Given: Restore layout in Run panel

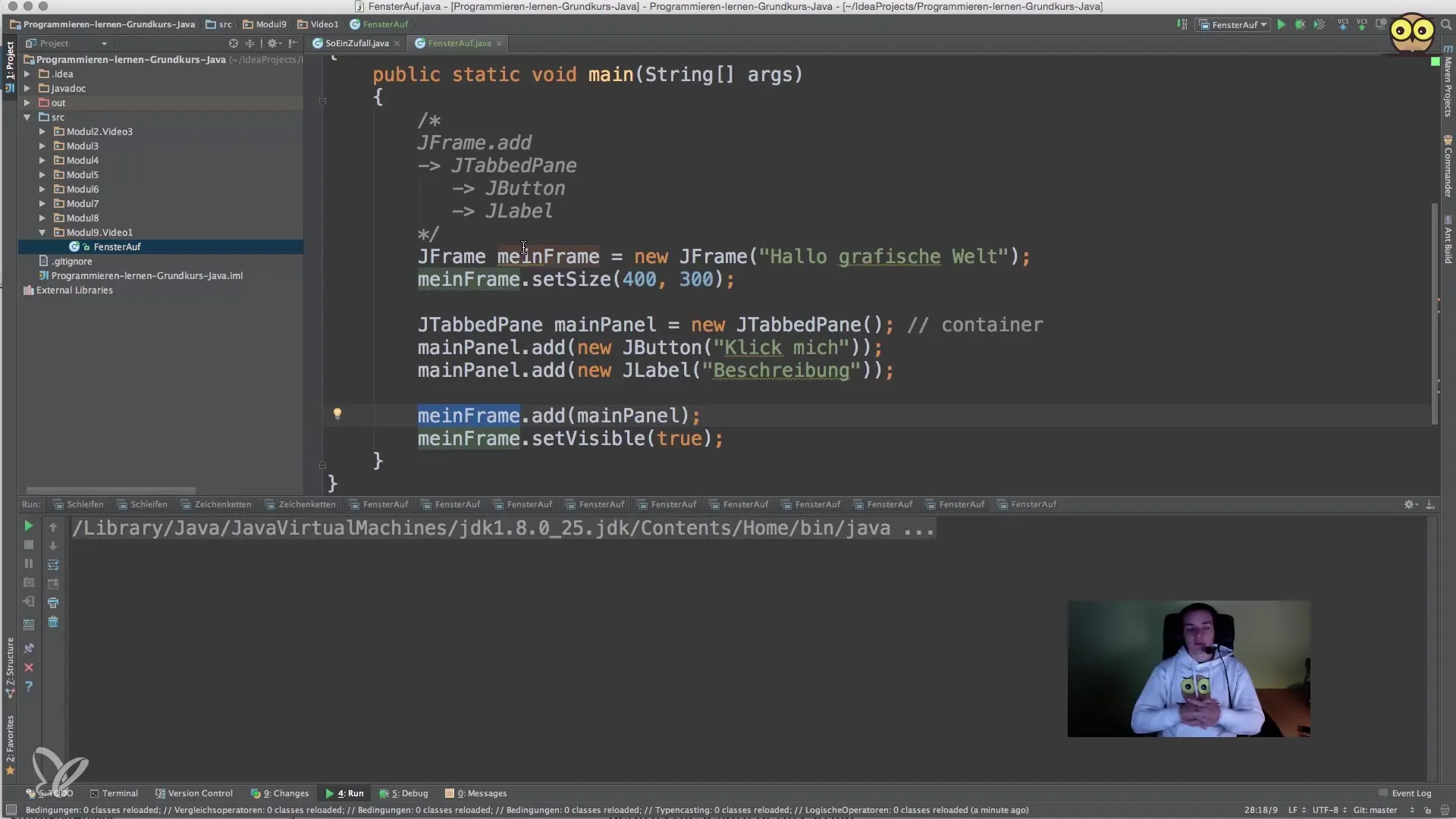Looking at the screenshot, I should (28, 625).
